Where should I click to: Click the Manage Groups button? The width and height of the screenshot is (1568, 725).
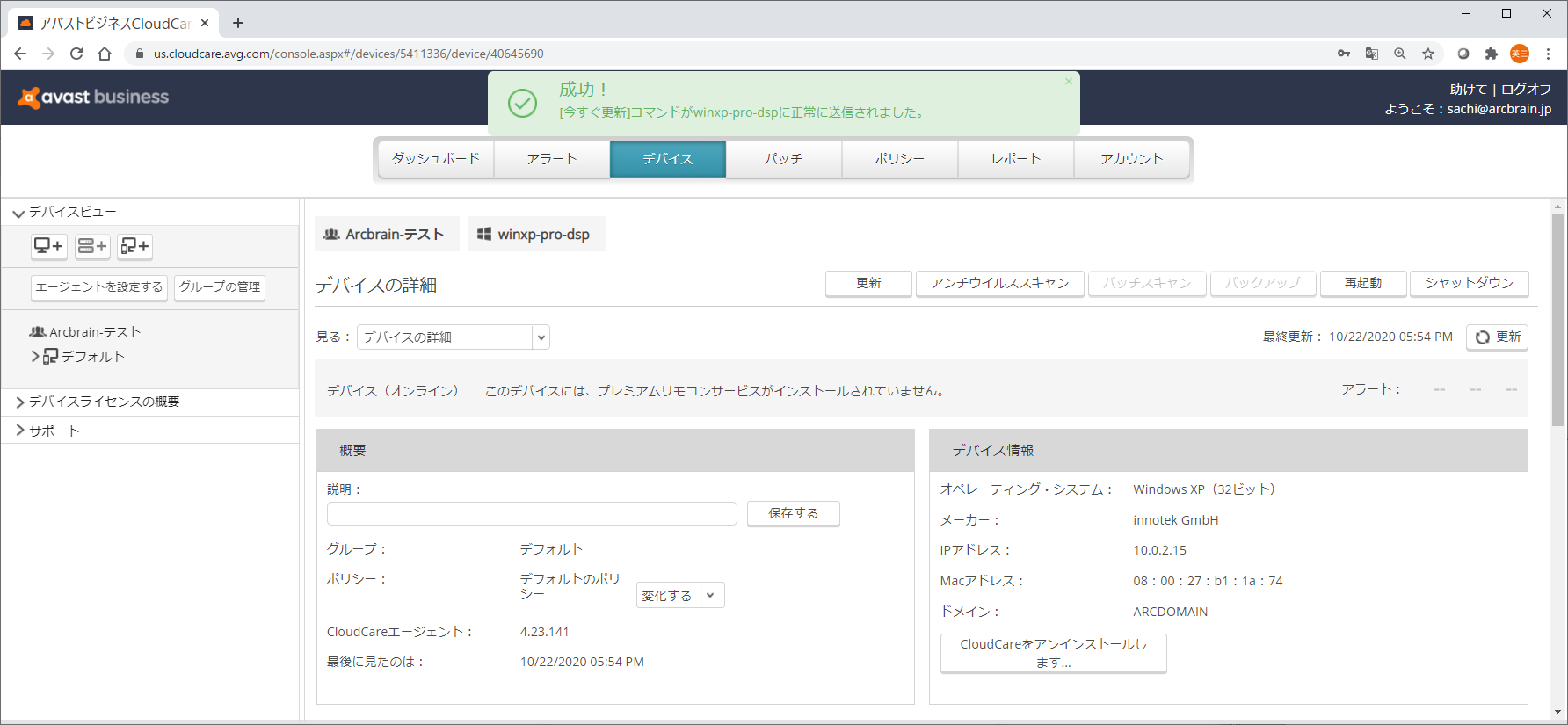pyautogui.click(x=220, y=287)
